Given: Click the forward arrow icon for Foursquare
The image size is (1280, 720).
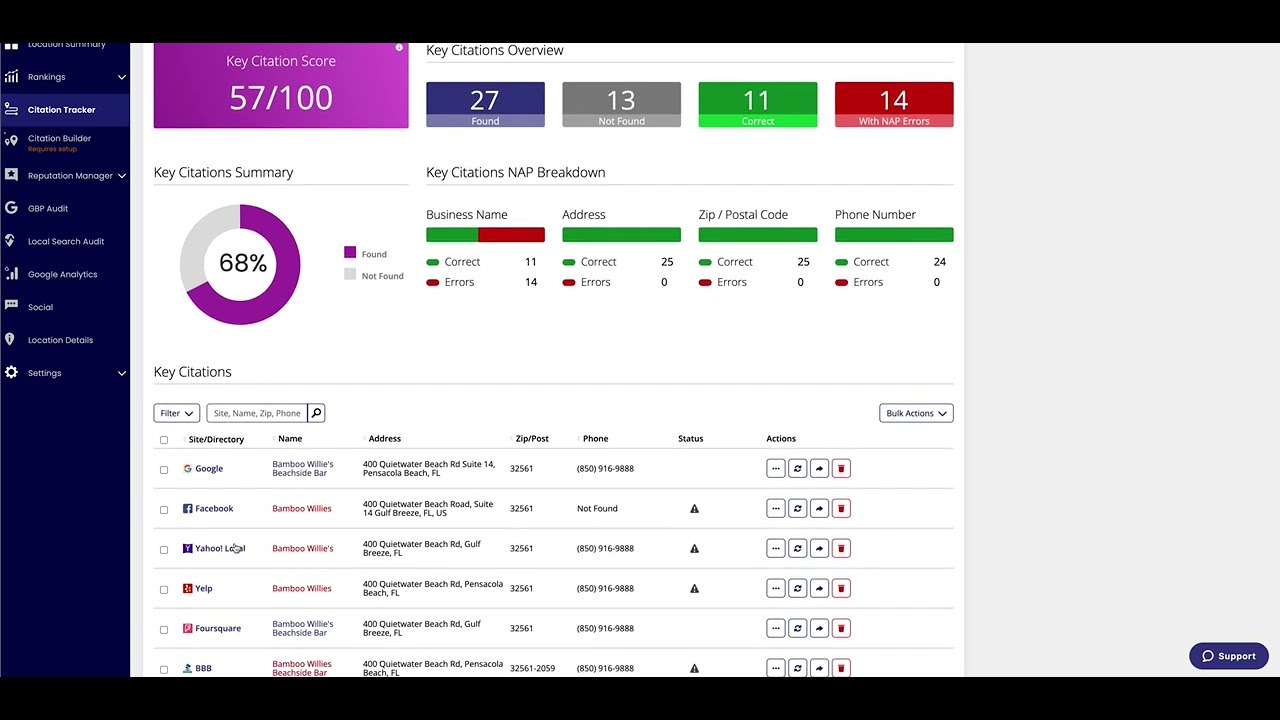Looking at the screenshot, I should coord(819,628).
